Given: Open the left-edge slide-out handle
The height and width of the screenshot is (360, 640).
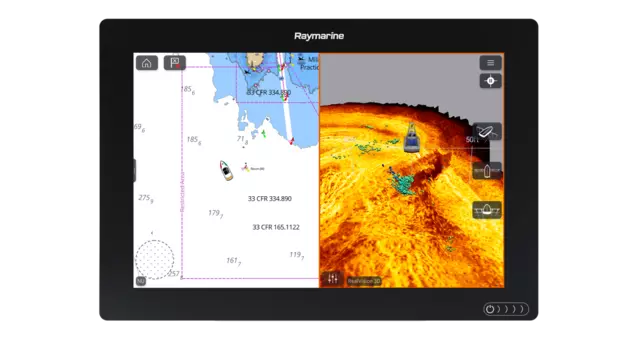Looking at the screenshot, I should click(x=135, y=170).
